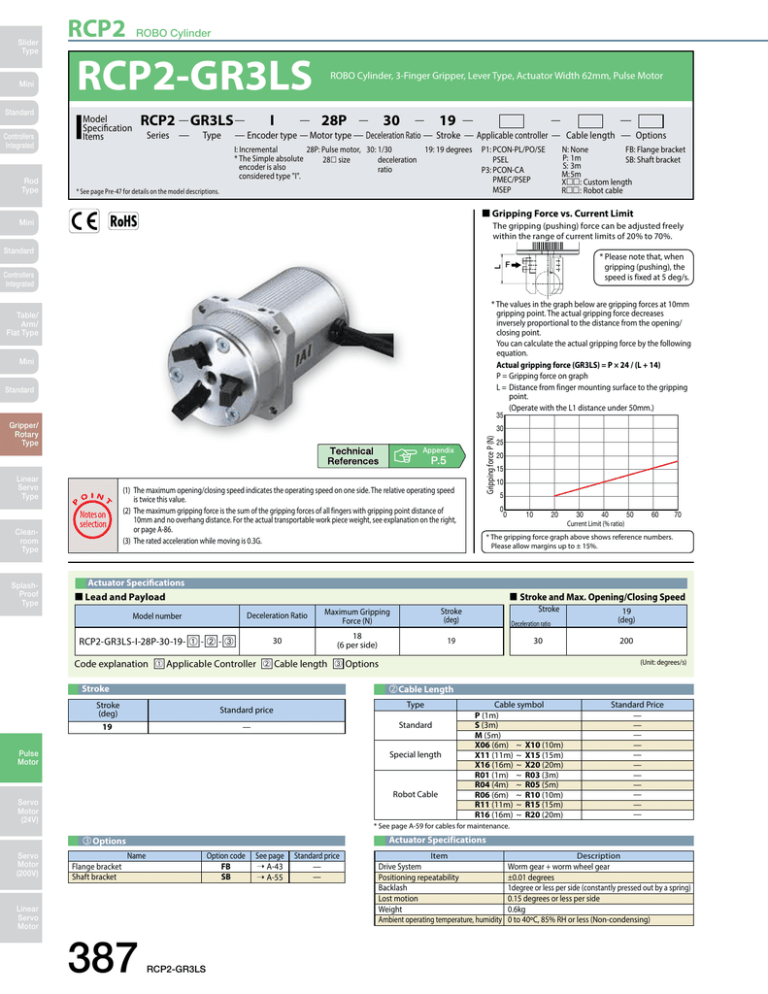The image size is (768, 994).
Task: Click the POINT Notes on selection badge
Action: click(93, 515)
